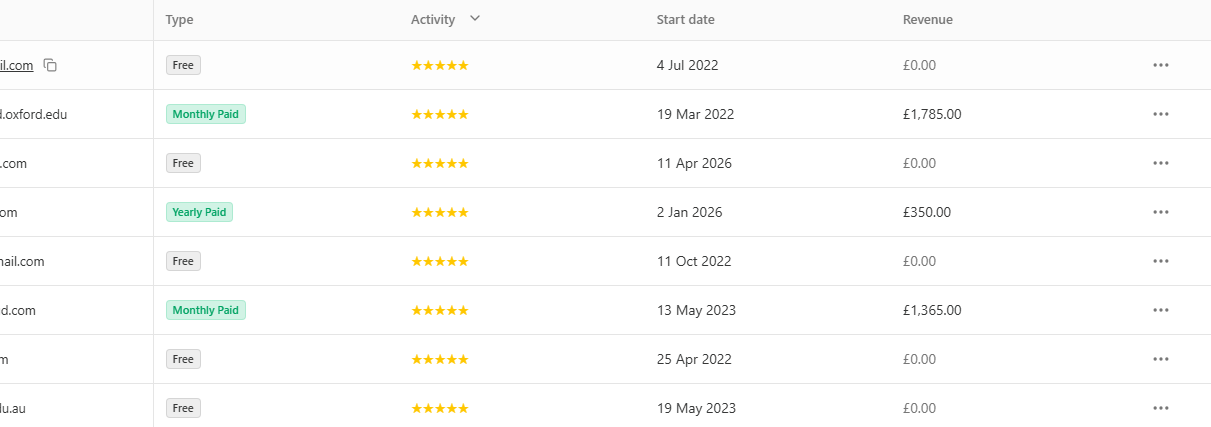The image size is (1211, 427).
Task: Click the star rating in the 13 May 2023 row
Action: 440,310
